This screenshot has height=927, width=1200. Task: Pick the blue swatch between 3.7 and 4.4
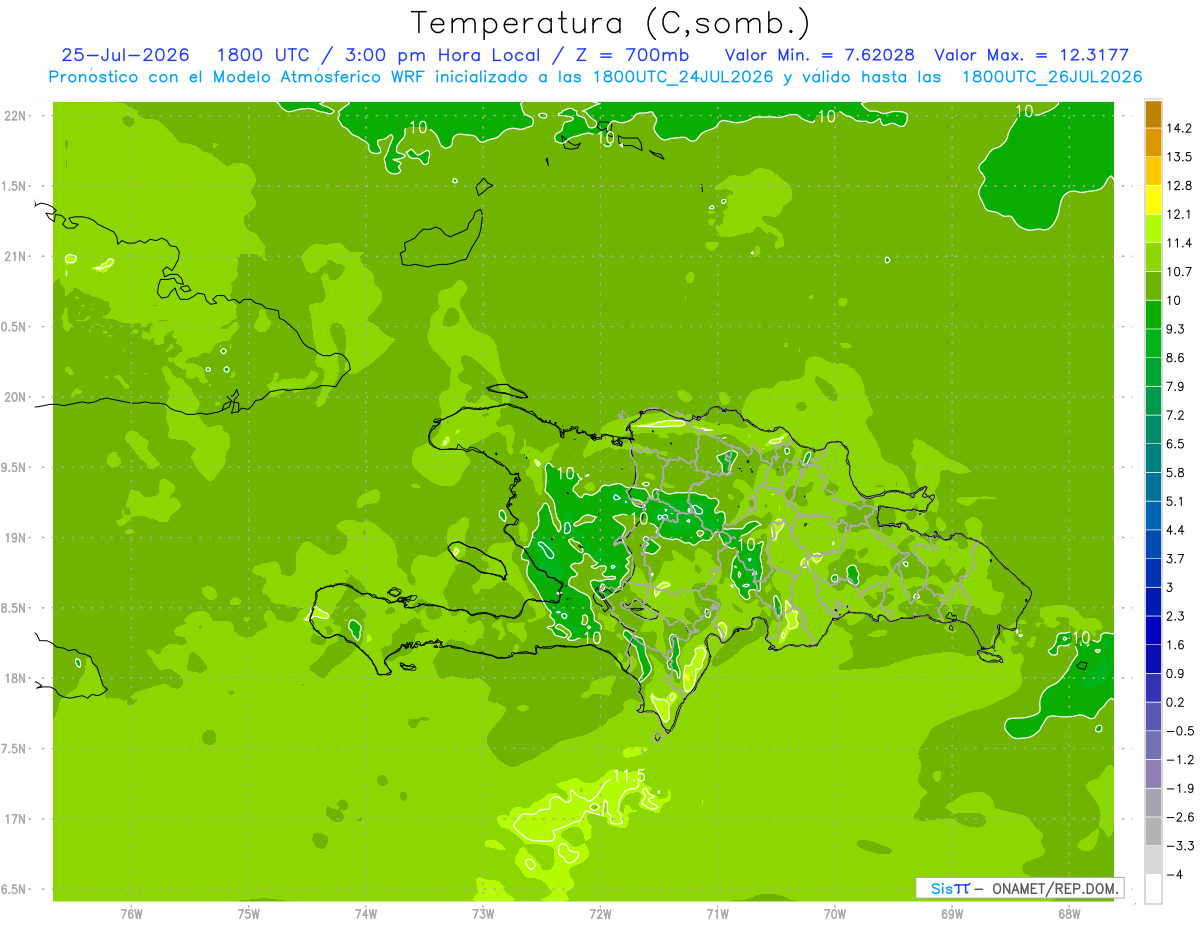[1153, 544]
